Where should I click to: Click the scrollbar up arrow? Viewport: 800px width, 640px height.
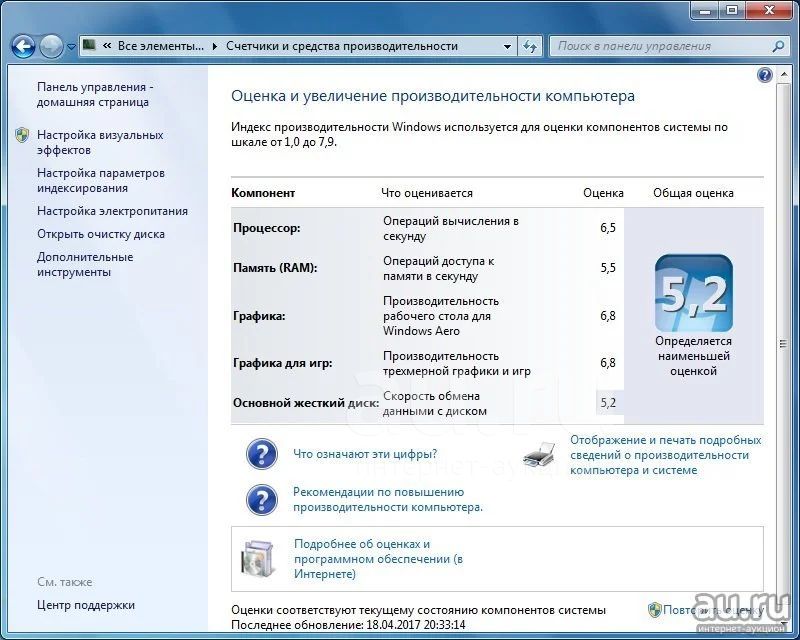784,75
